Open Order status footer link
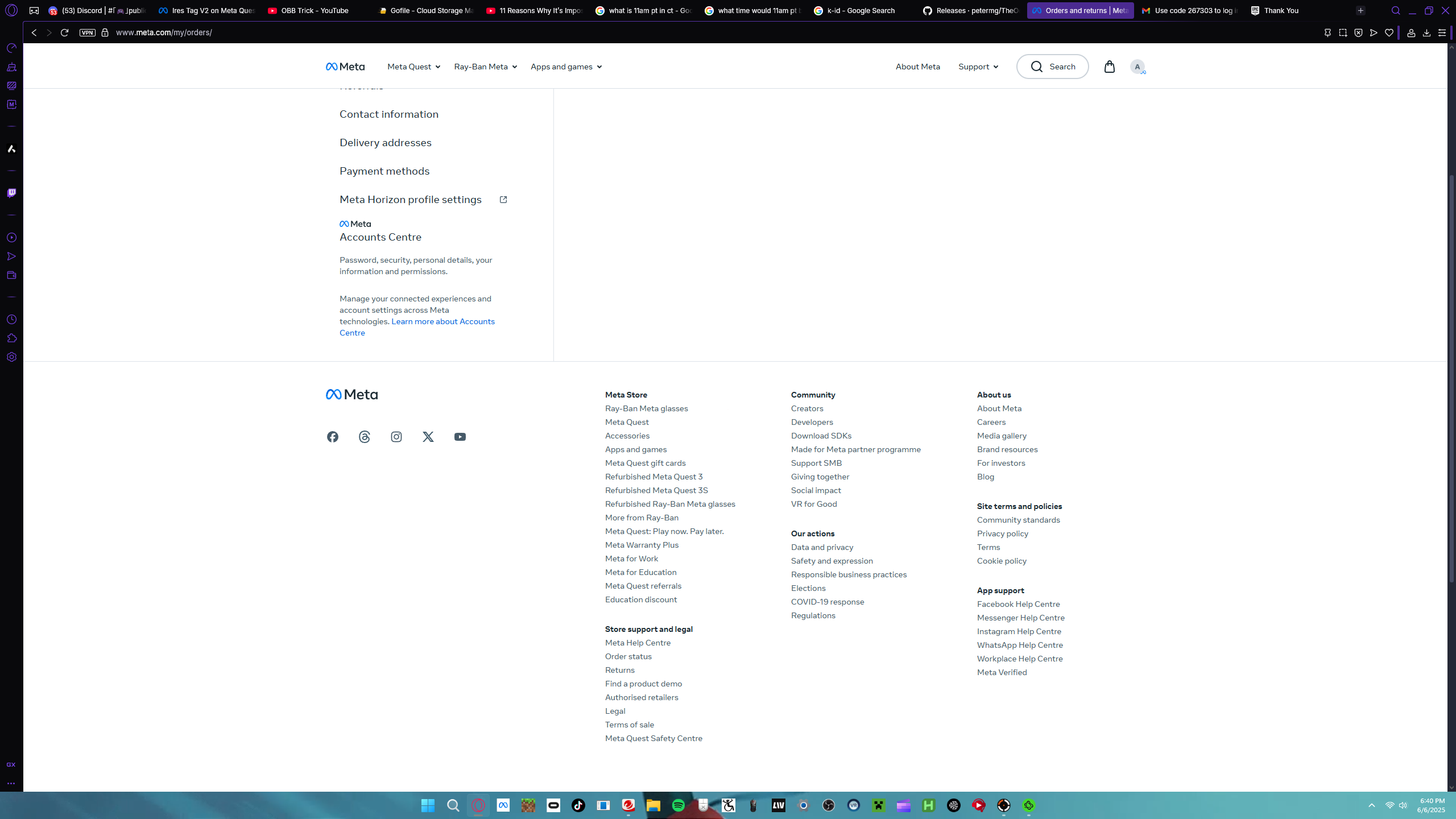Viewport: 1456px width, 819px height. tap(628, 656)
